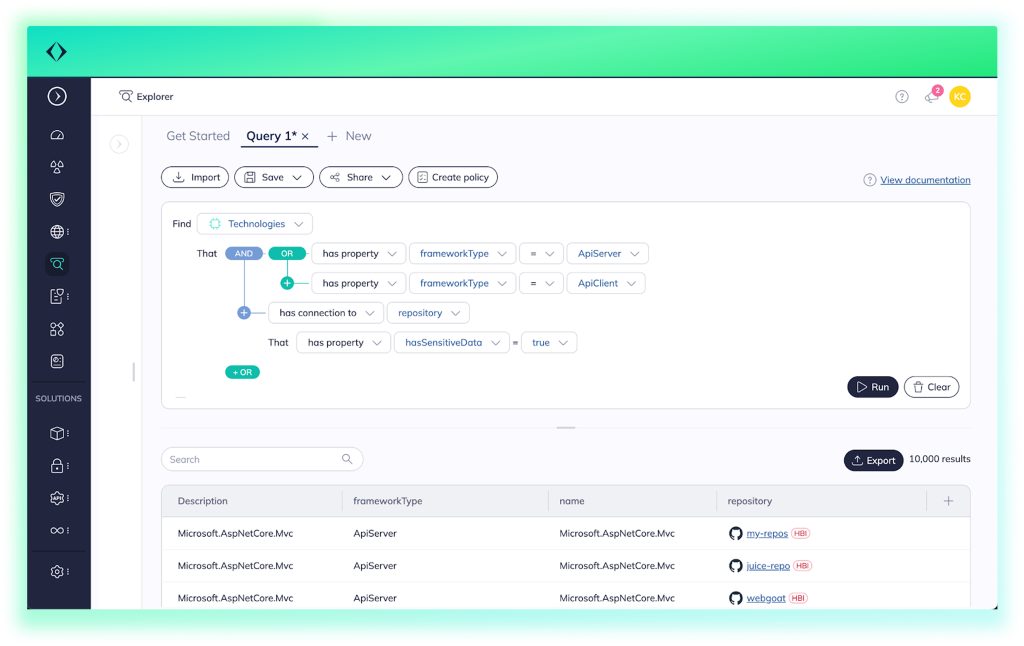Toggle the AND operator pill
1024x646 pixels.
244,254
